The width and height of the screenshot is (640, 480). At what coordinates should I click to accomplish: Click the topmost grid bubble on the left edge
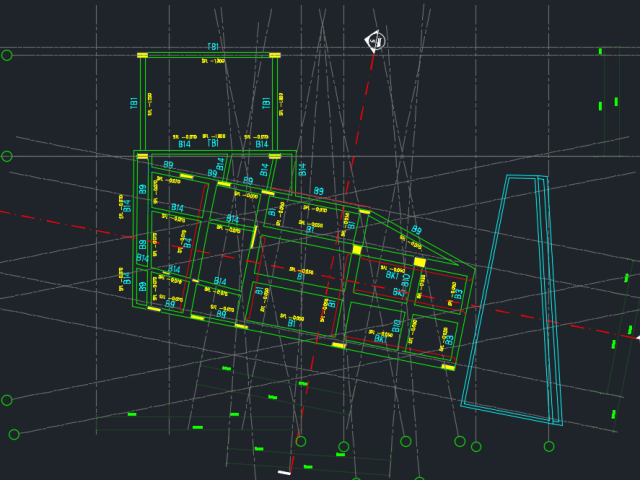pyautogui.click(x=7, y=55)
